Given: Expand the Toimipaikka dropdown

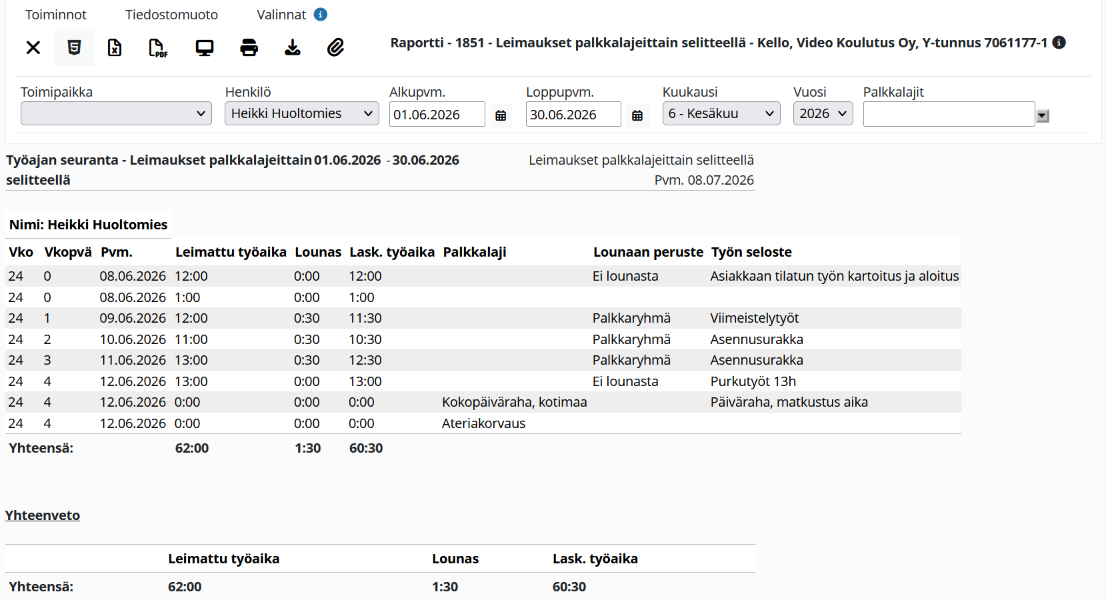Looking at the screenshot, I should (116, 114).
